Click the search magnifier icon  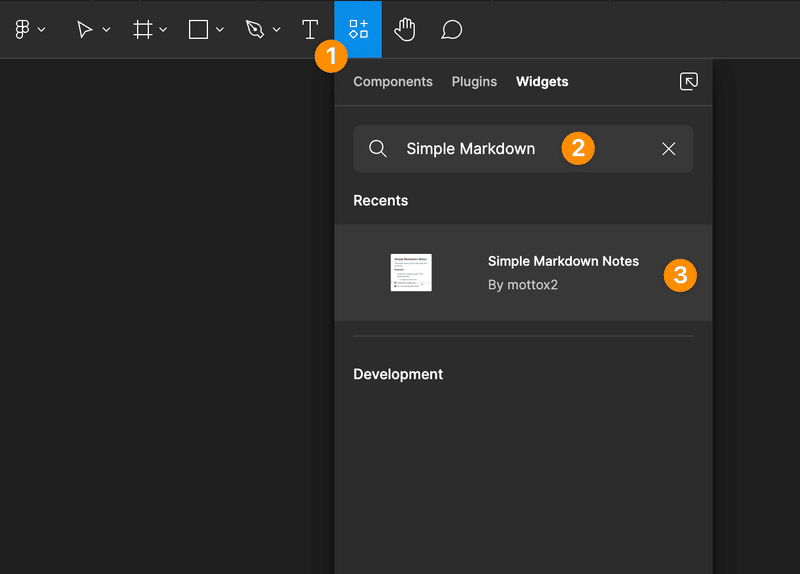point(378,149)
